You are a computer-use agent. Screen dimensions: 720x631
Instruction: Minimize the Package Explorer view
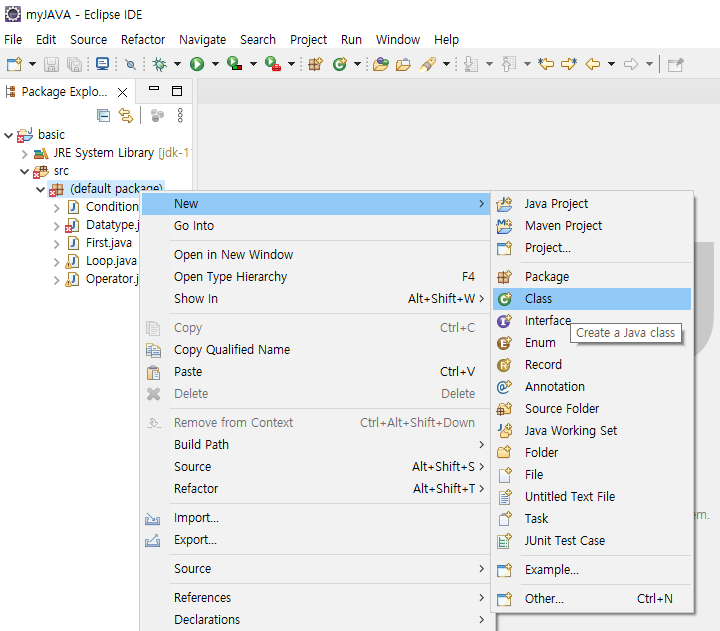coord(154,89)
